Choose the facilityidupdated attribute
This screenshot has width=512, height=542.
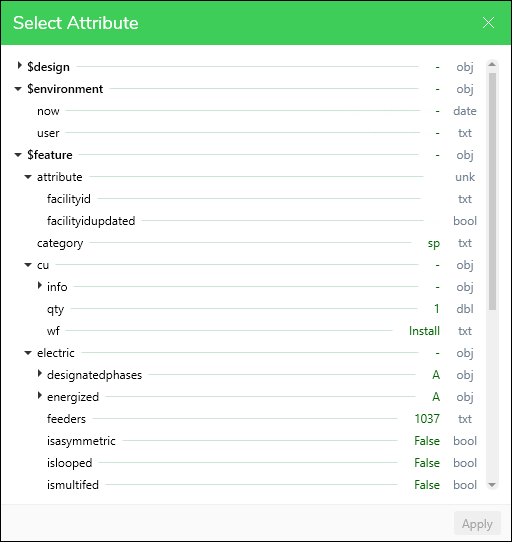pyautogui.click(x=261, y=221)
